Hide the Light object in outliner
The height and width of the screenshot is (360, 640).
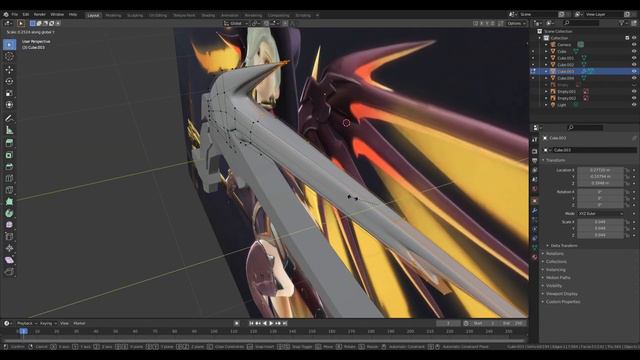pos(634,105)
